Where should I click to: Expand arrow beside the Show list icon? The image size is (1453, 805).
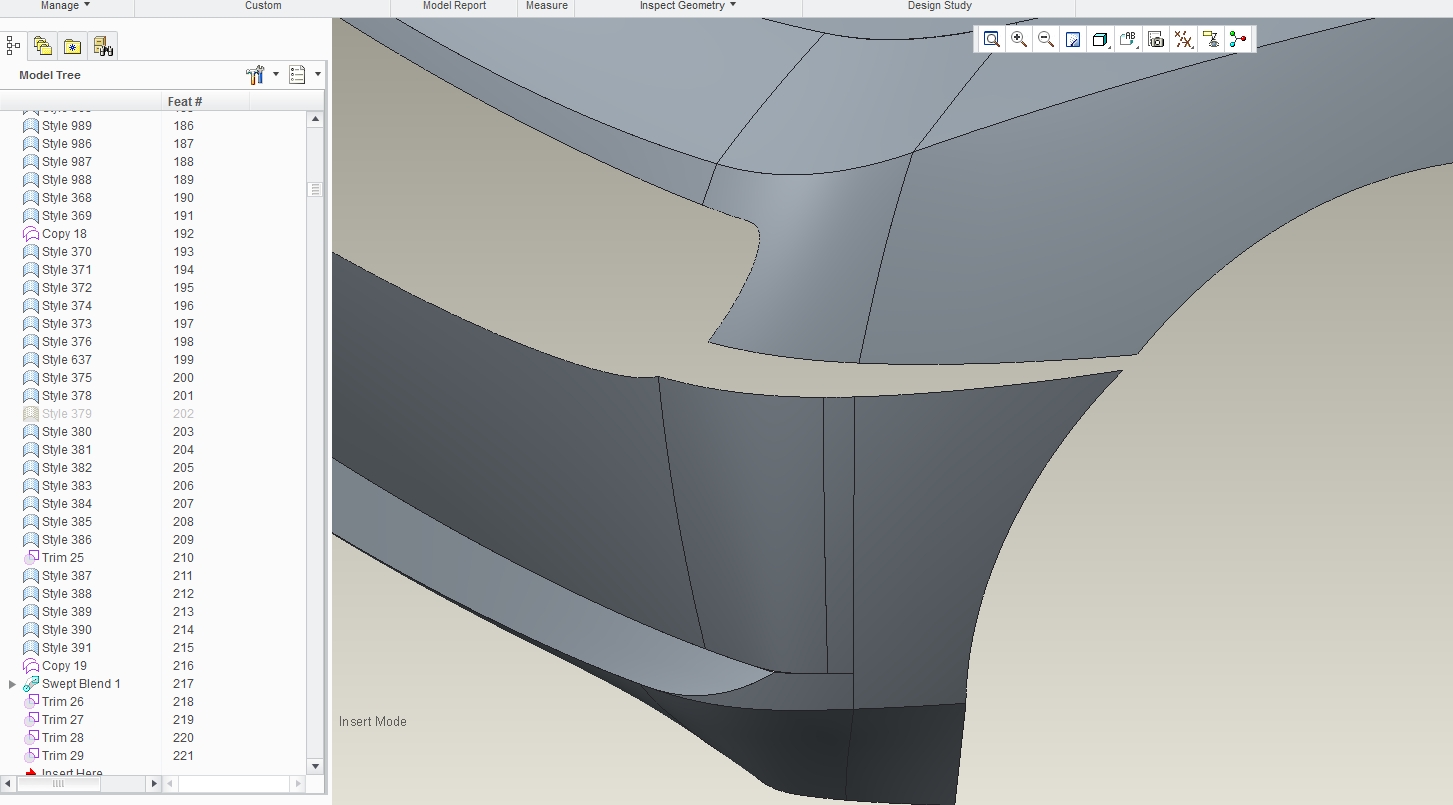point(318,74)
